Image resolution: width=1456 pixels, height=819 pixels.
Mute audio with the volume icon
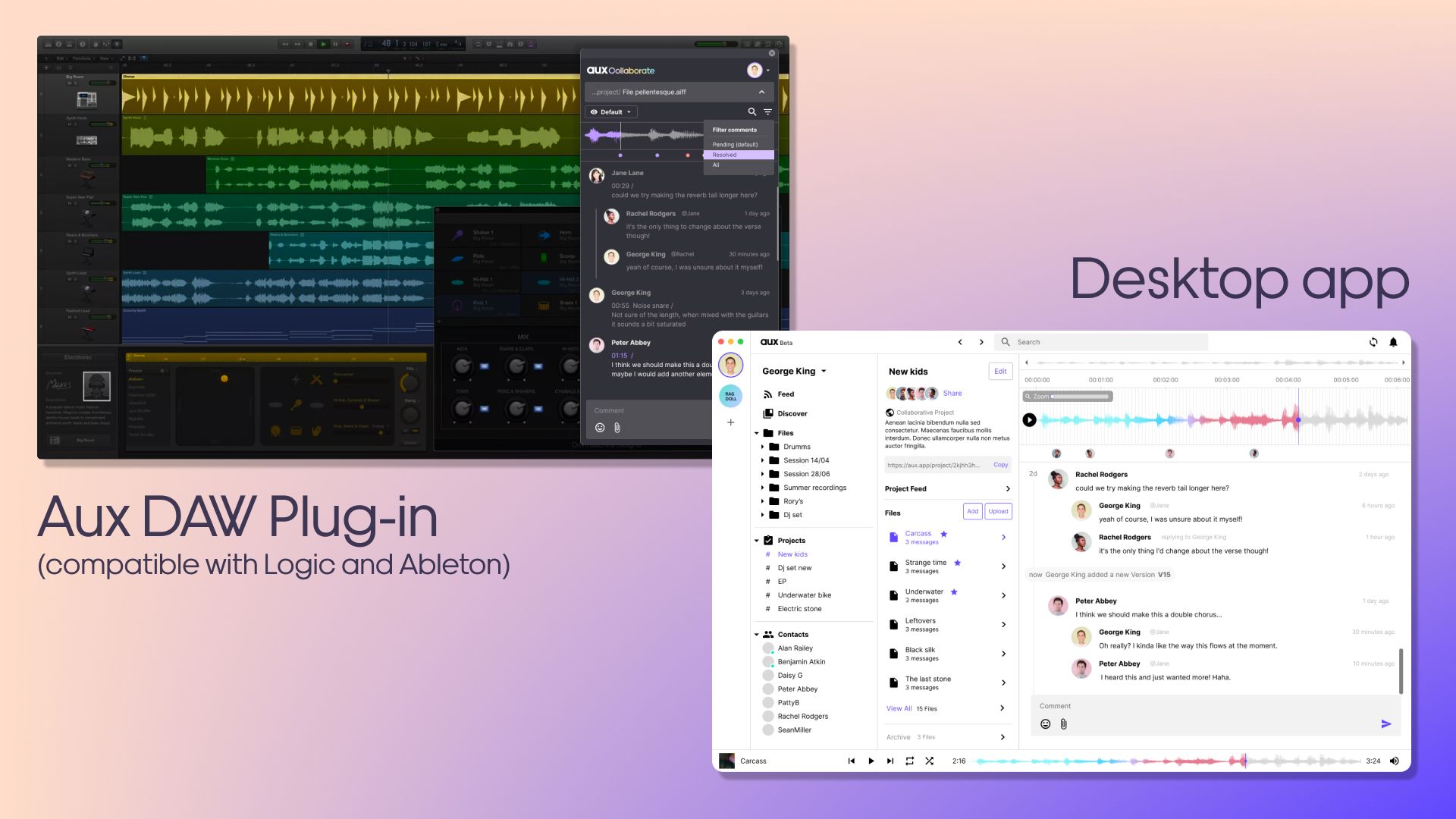[1394, 761]
